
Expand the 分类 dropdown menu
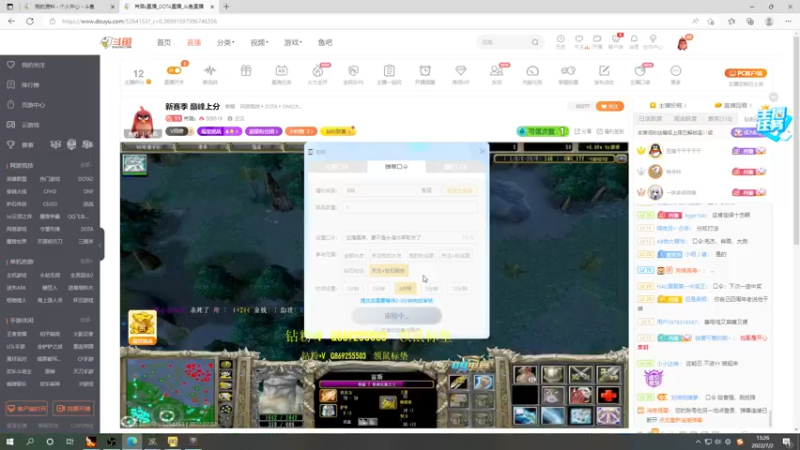click(225, 42)
